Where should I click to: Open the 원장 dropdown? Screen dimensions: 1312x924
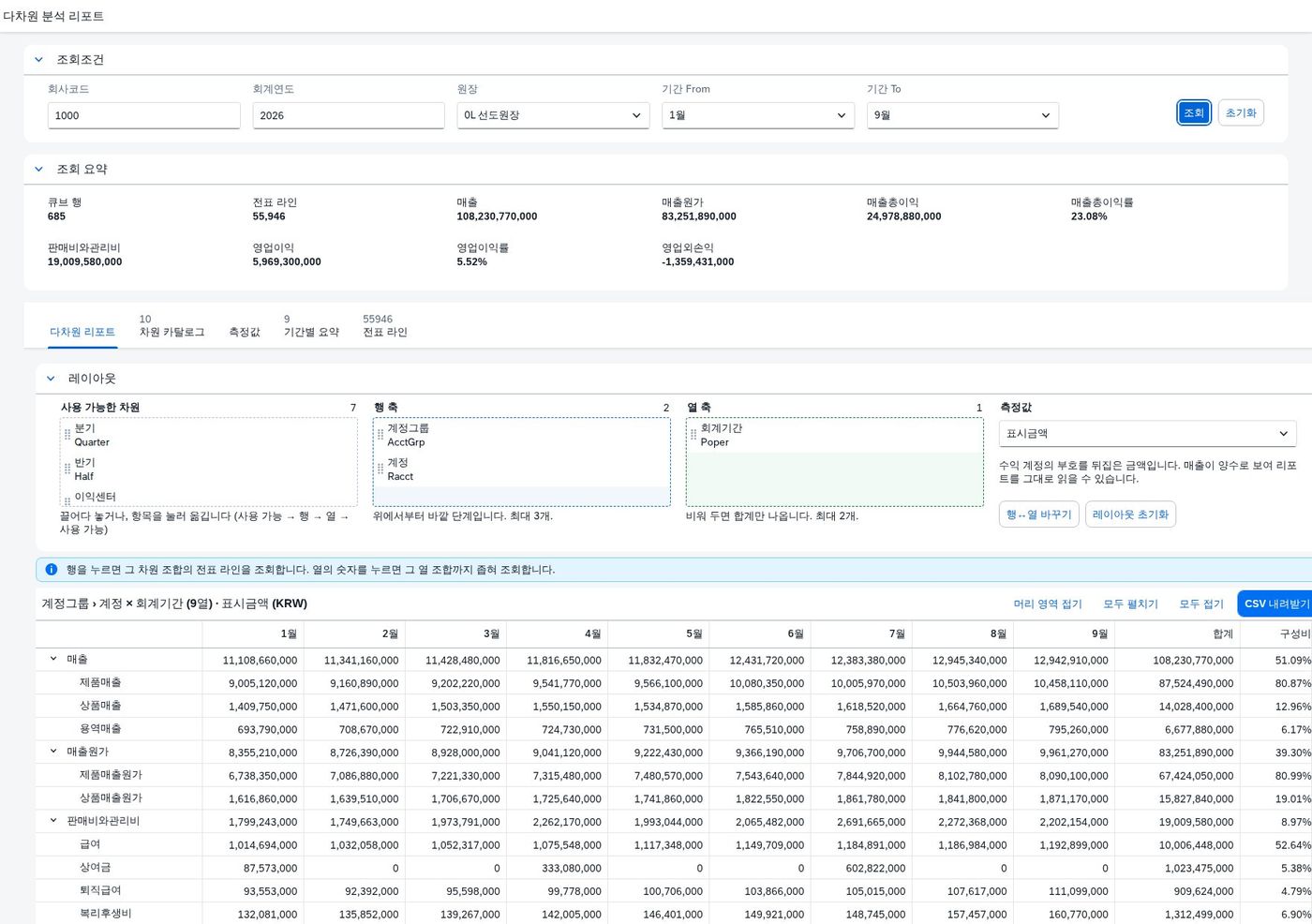coord(553,115)
